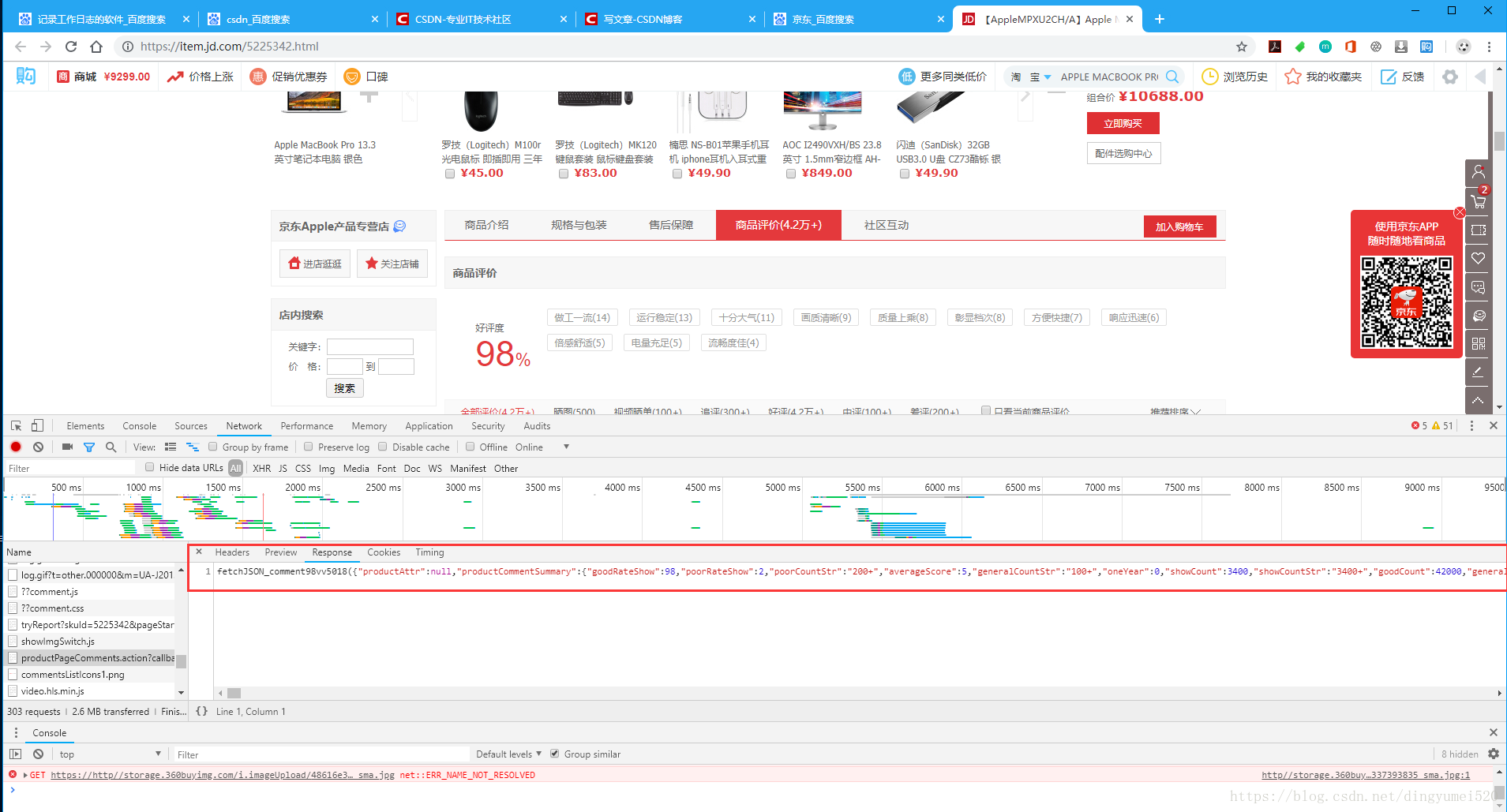Click 搜索 button in store search
Image resolution: width=1507 pixels, height=812 pixels.
pyautogui.click(x=344, y=388)
